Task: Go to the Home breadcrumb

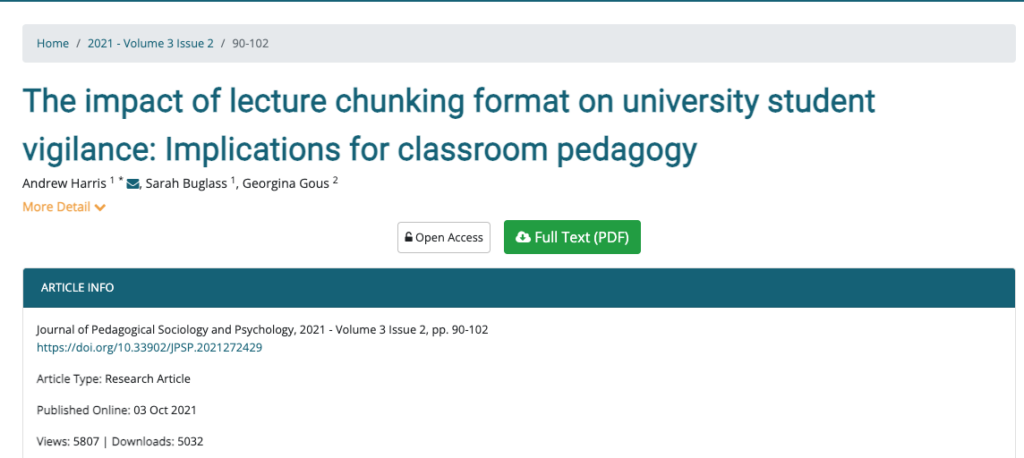Action: tap(53, 43)
